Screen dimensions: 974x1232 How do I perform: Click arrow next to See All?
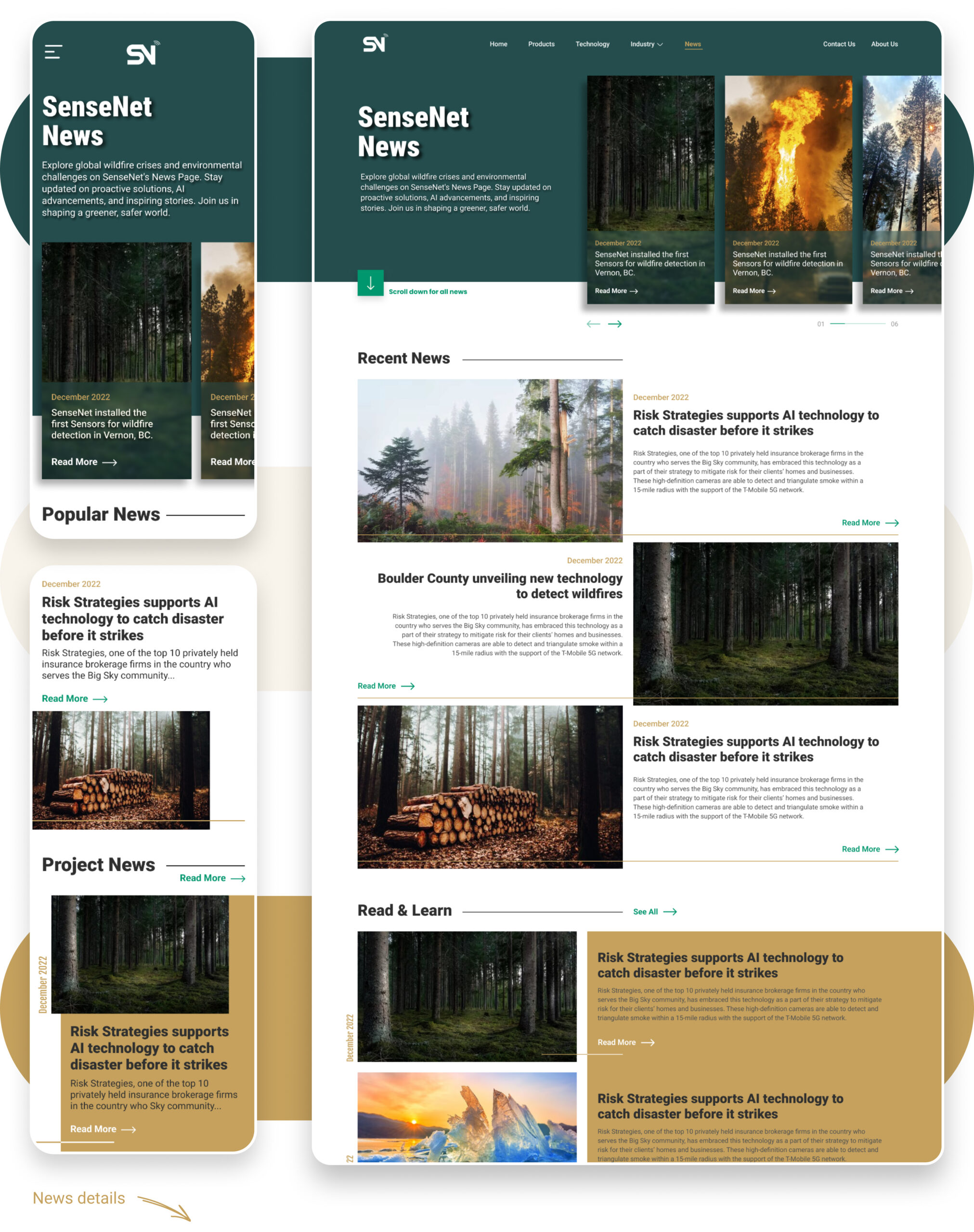670,912
